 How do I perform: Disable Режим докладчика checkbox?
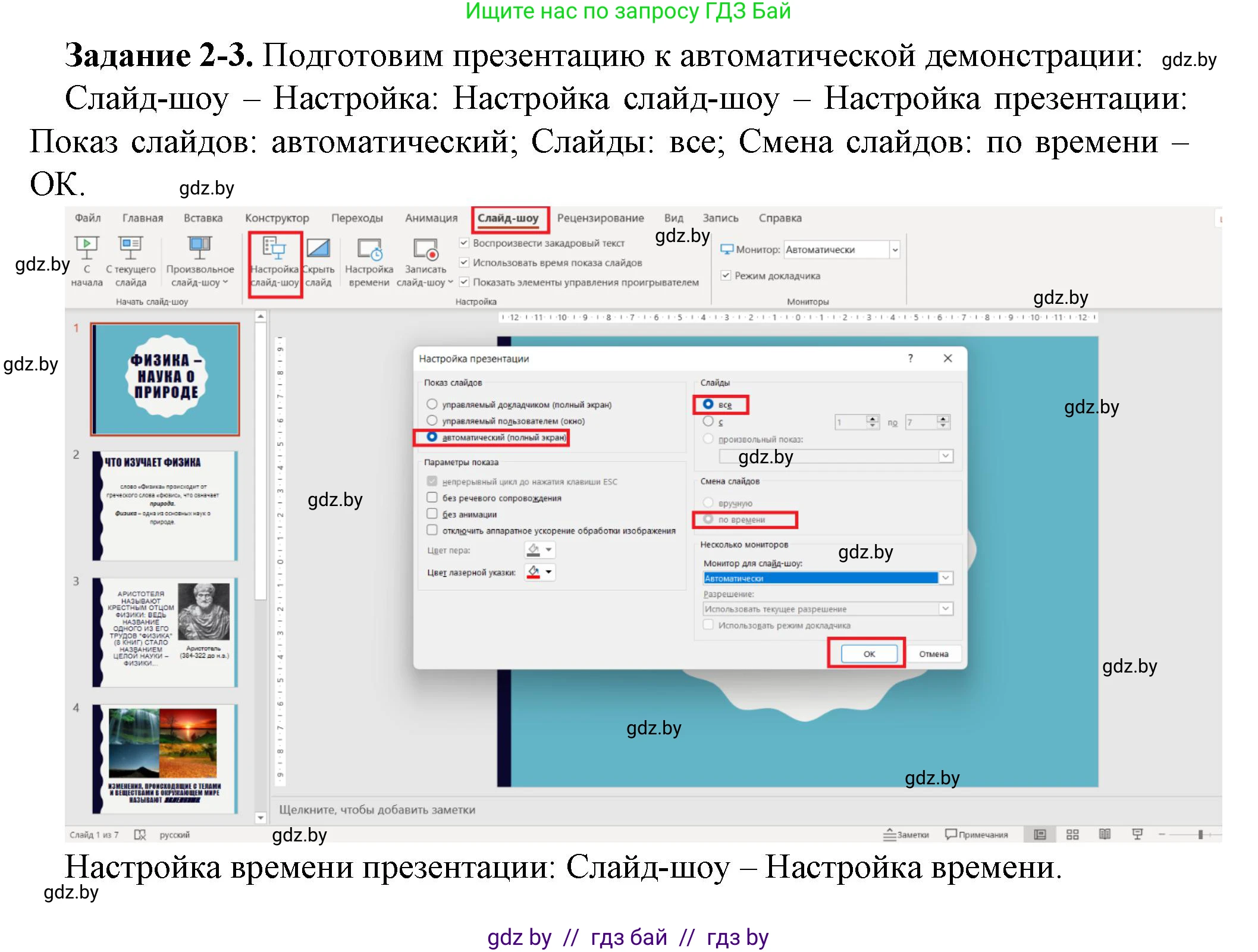click(x=725, y=276)
